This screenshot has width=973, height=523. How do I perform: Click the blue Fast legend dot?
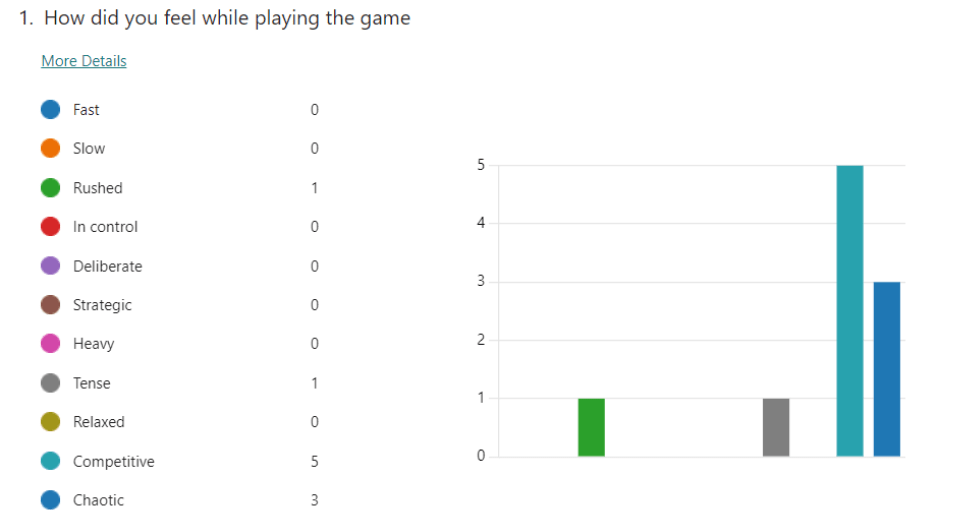[51, 110]
